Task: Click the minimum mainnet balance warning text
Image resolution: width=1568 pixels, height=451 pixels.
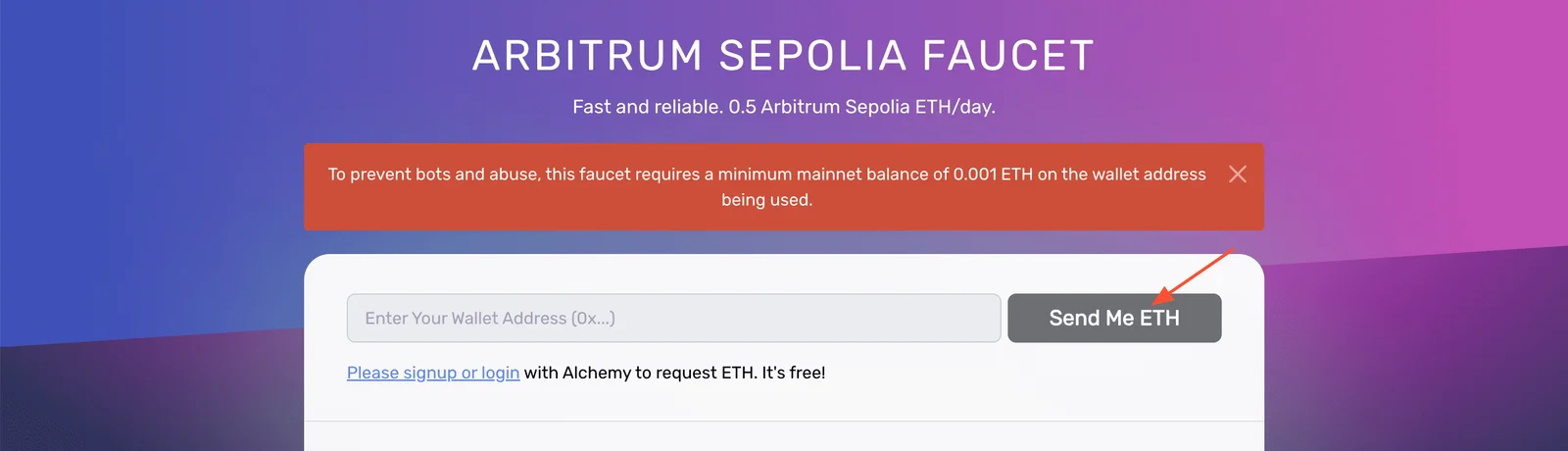Action: (766, 186)
